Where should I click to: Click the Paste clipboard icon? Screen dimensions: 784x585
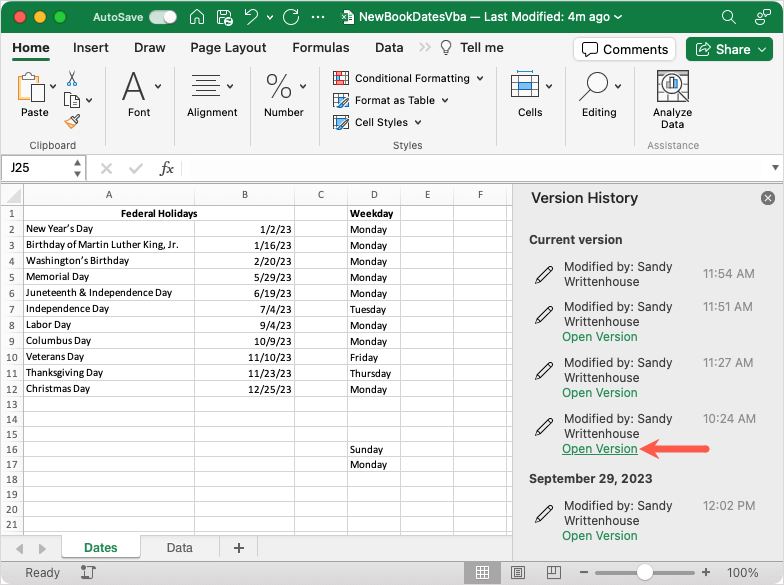(33, 88)
